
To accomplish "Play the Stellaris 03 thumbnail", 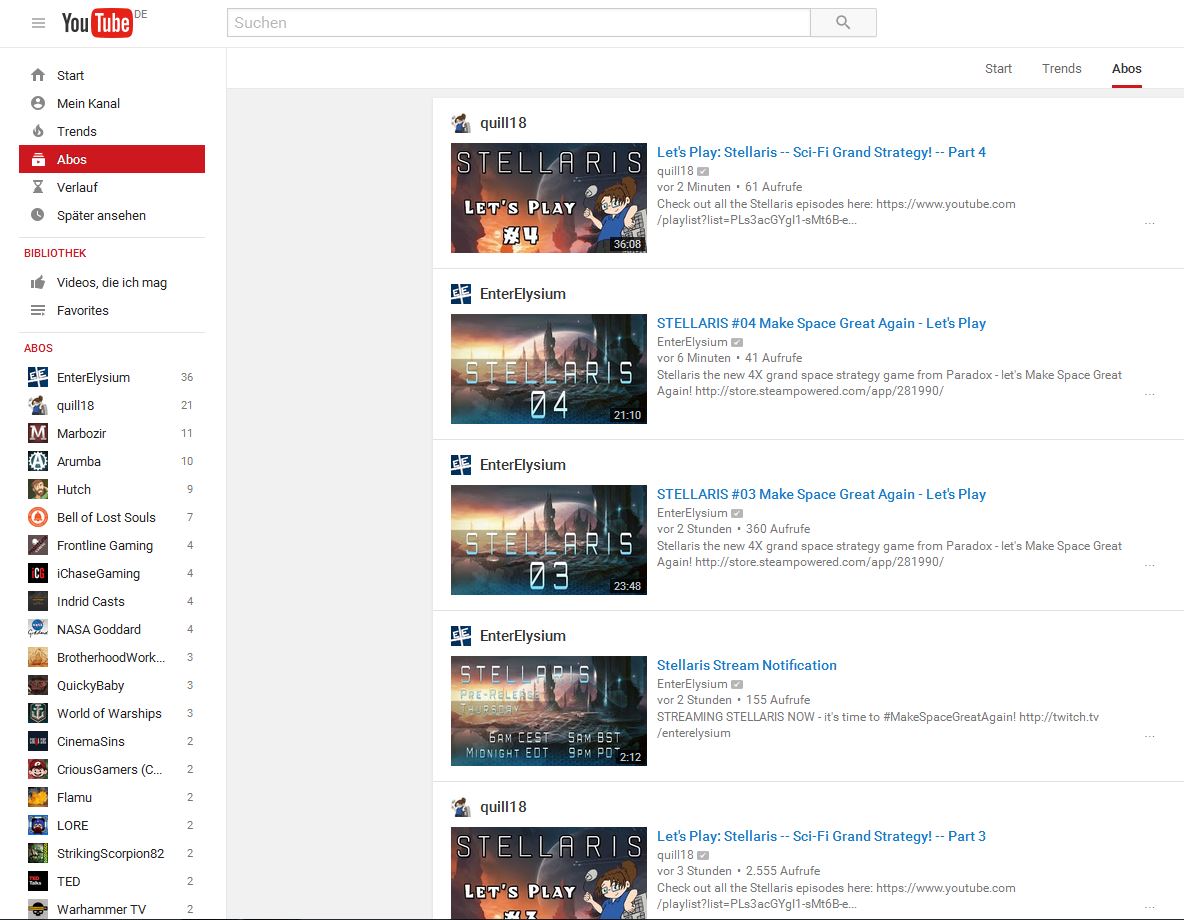I will 549,540.
